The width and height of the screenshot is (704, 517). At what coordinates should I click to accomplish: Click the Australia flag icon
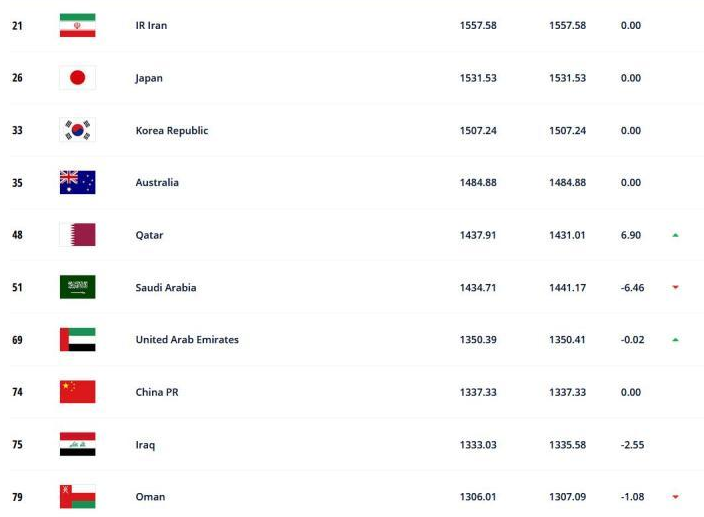point(77,182)
